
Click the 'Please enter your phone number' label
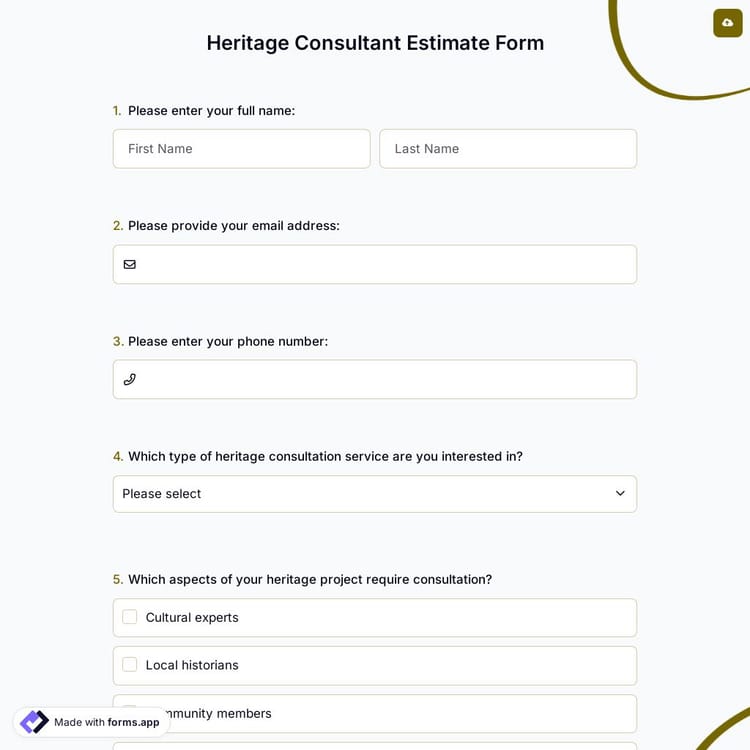point(227,341)
